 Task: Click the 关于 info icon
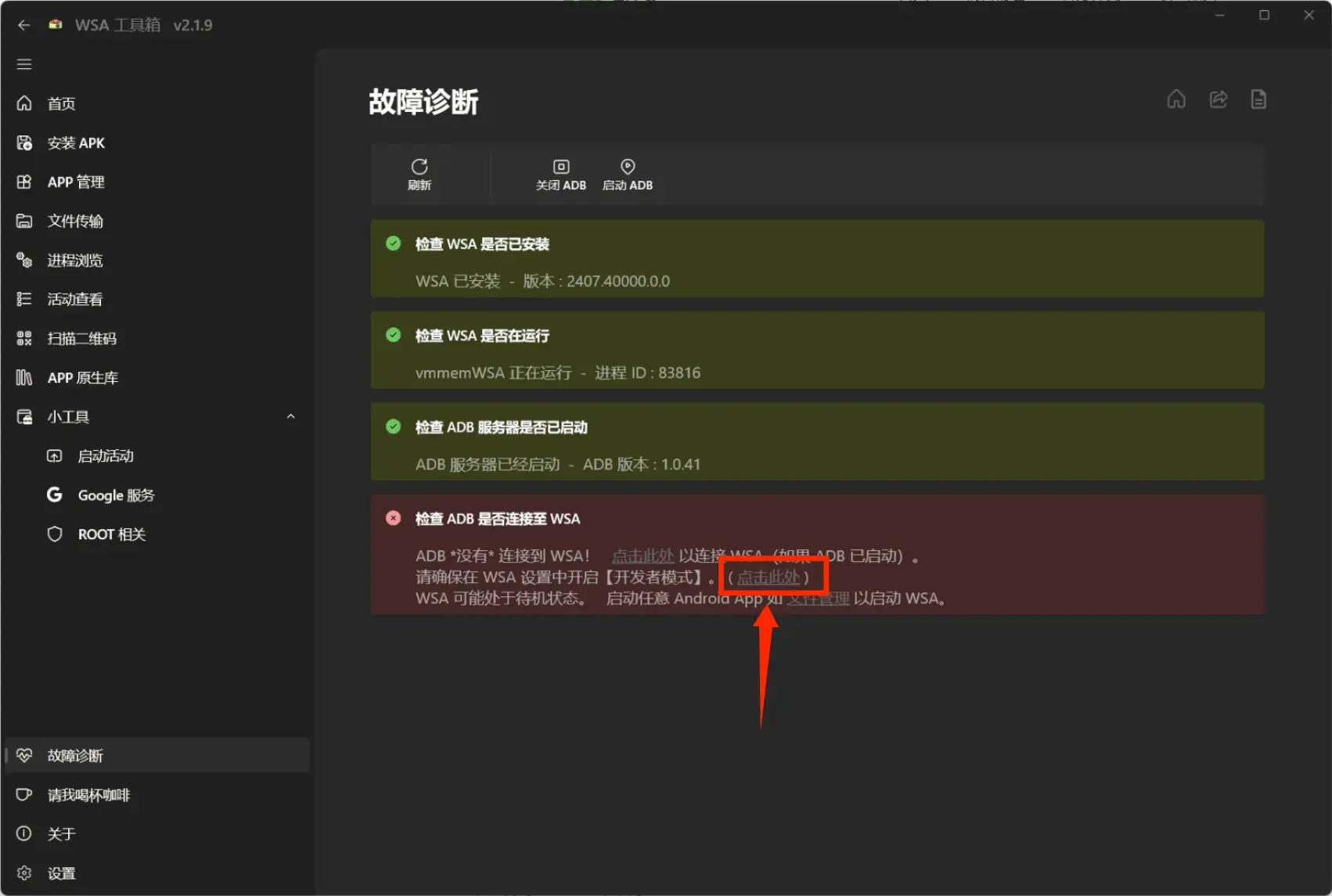pyautogui.click(x=24, y=833)
